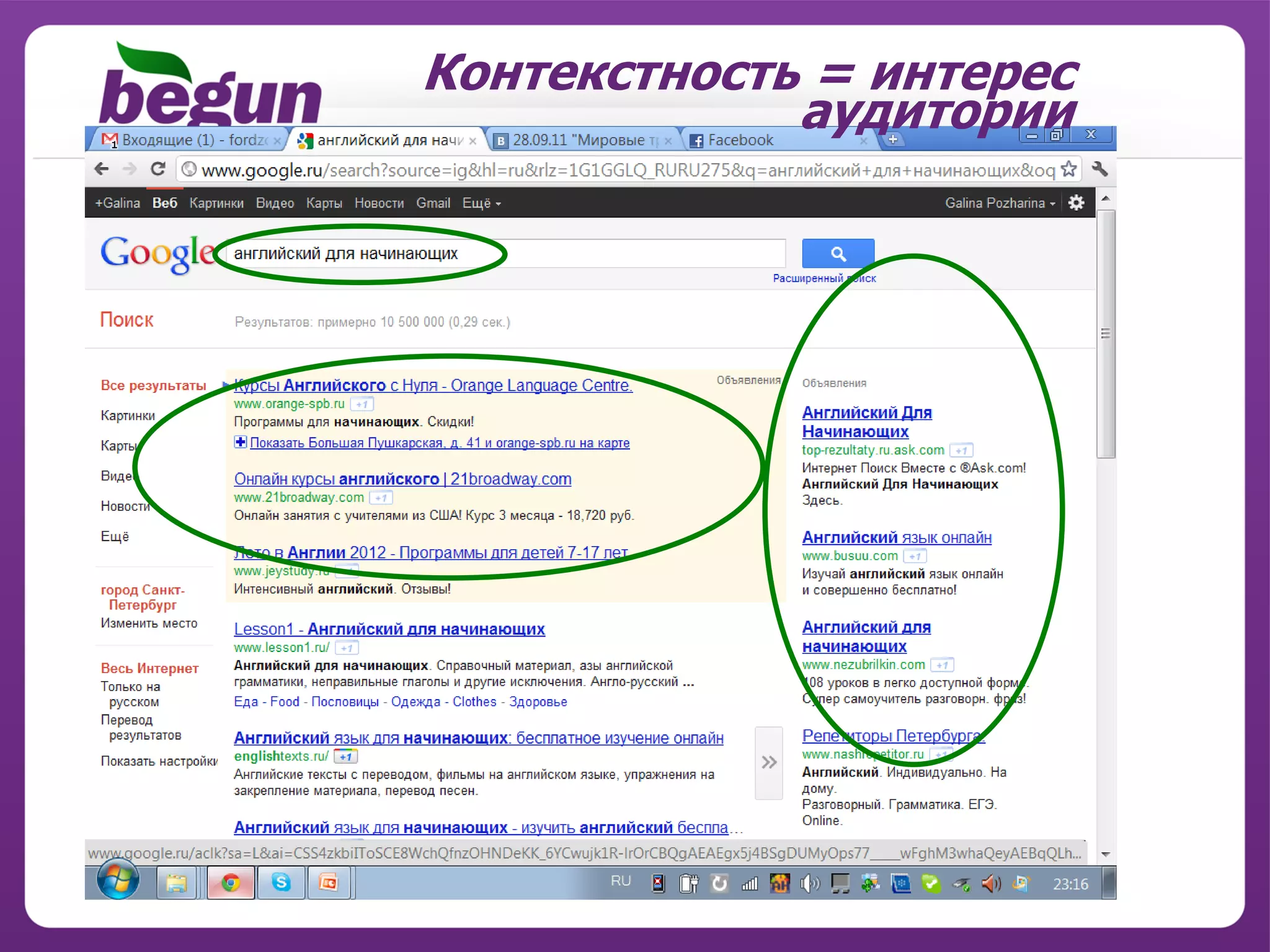The height and width of the screenshot is (952, 1270).
Task: Bookmark page using the star icon
Action: tap(1068, 169)
